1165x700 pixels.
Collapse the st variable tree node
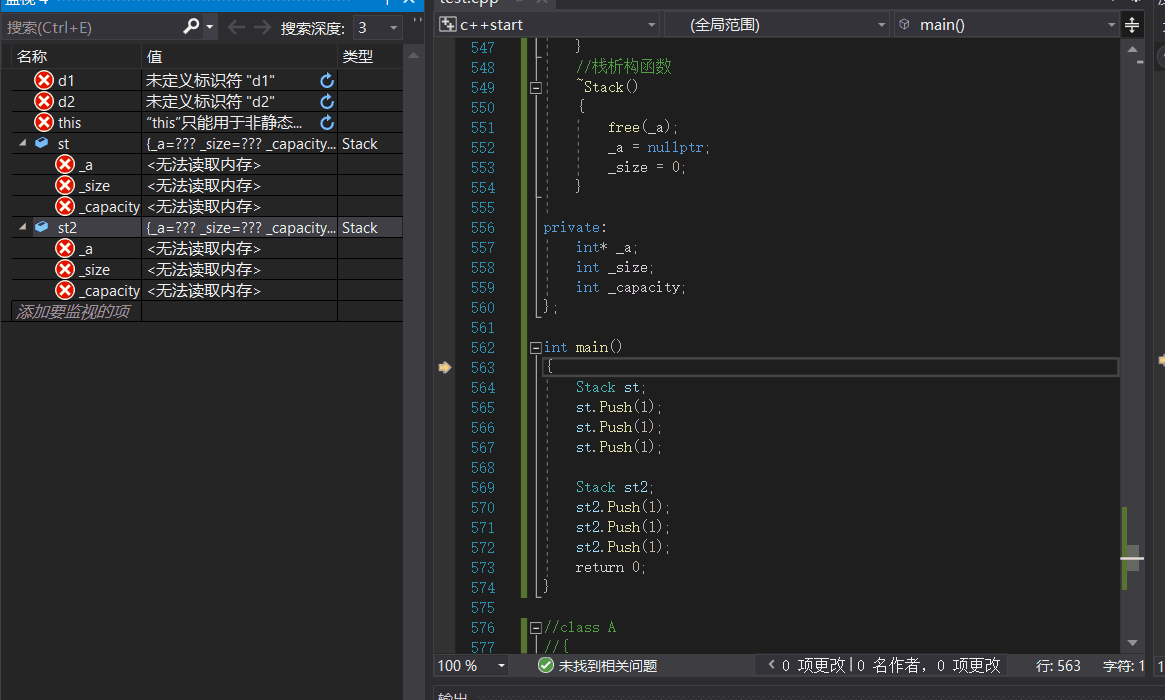[22, 144]
